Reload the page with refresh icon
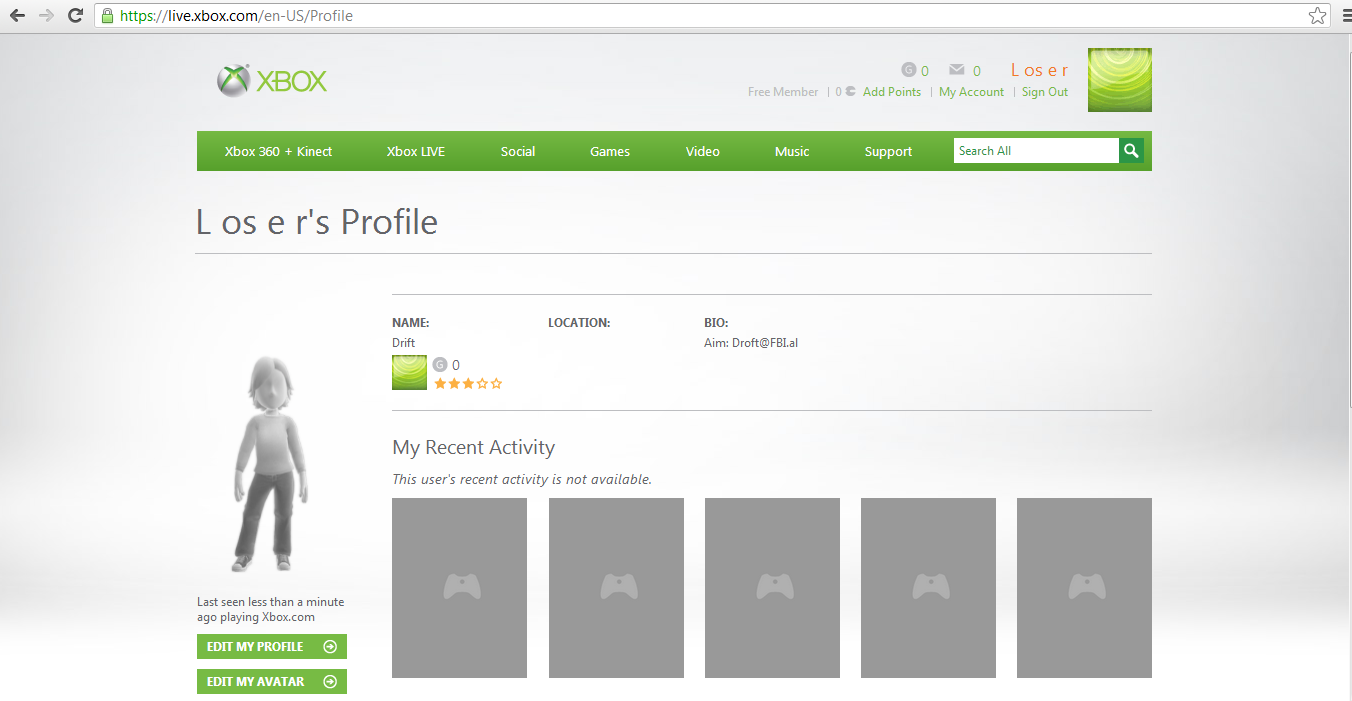This screenshot has width=1352, height=701. pyautogui.click(x=75, y=15)
